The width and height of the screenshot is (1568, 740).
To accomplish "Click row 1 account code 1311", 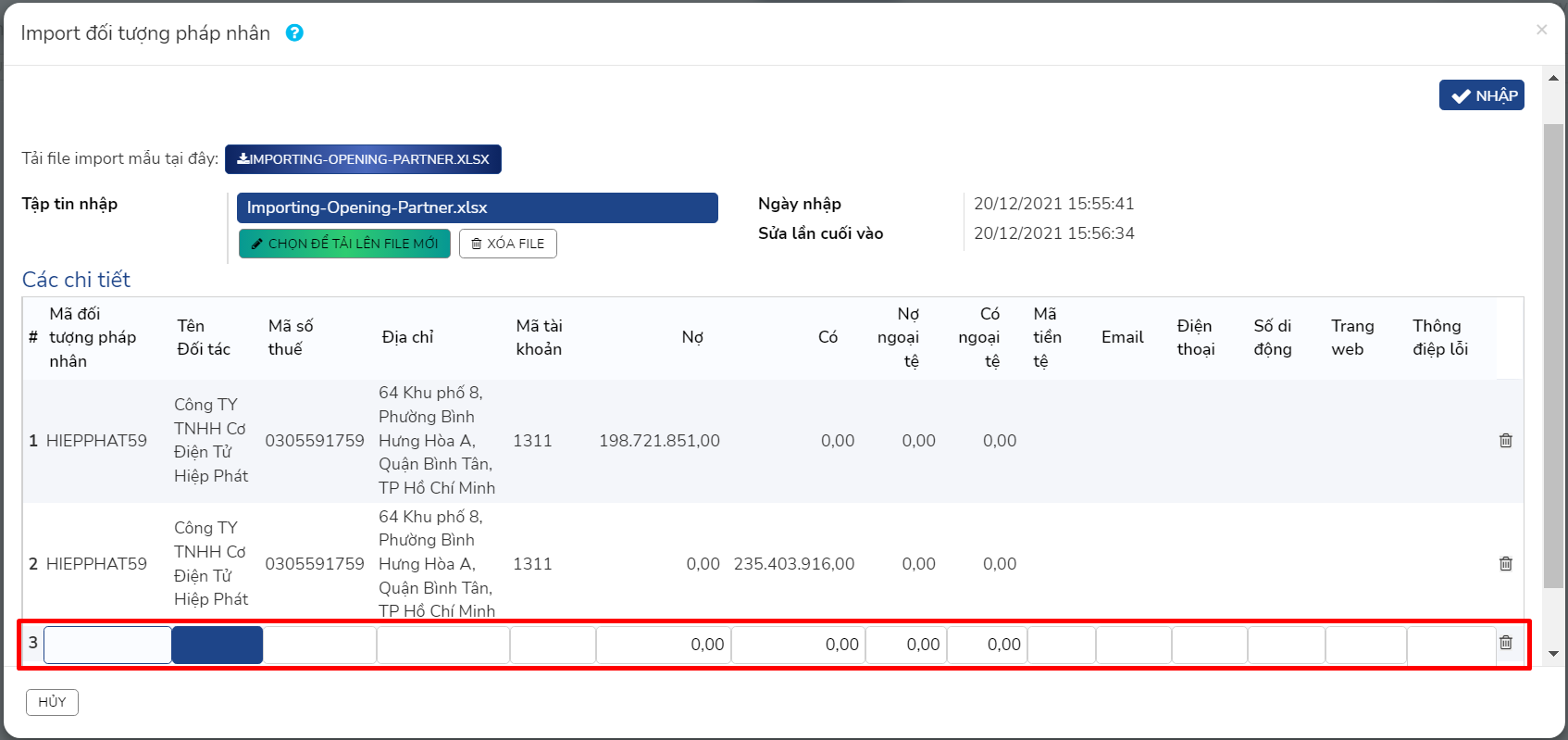I will point(532,441).
